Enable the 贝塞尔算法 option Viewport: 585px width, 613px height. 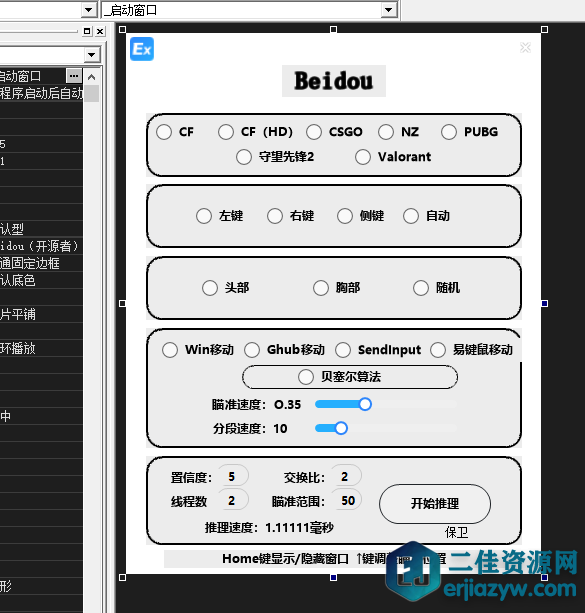pyautogui.click(x=306, y=377)
